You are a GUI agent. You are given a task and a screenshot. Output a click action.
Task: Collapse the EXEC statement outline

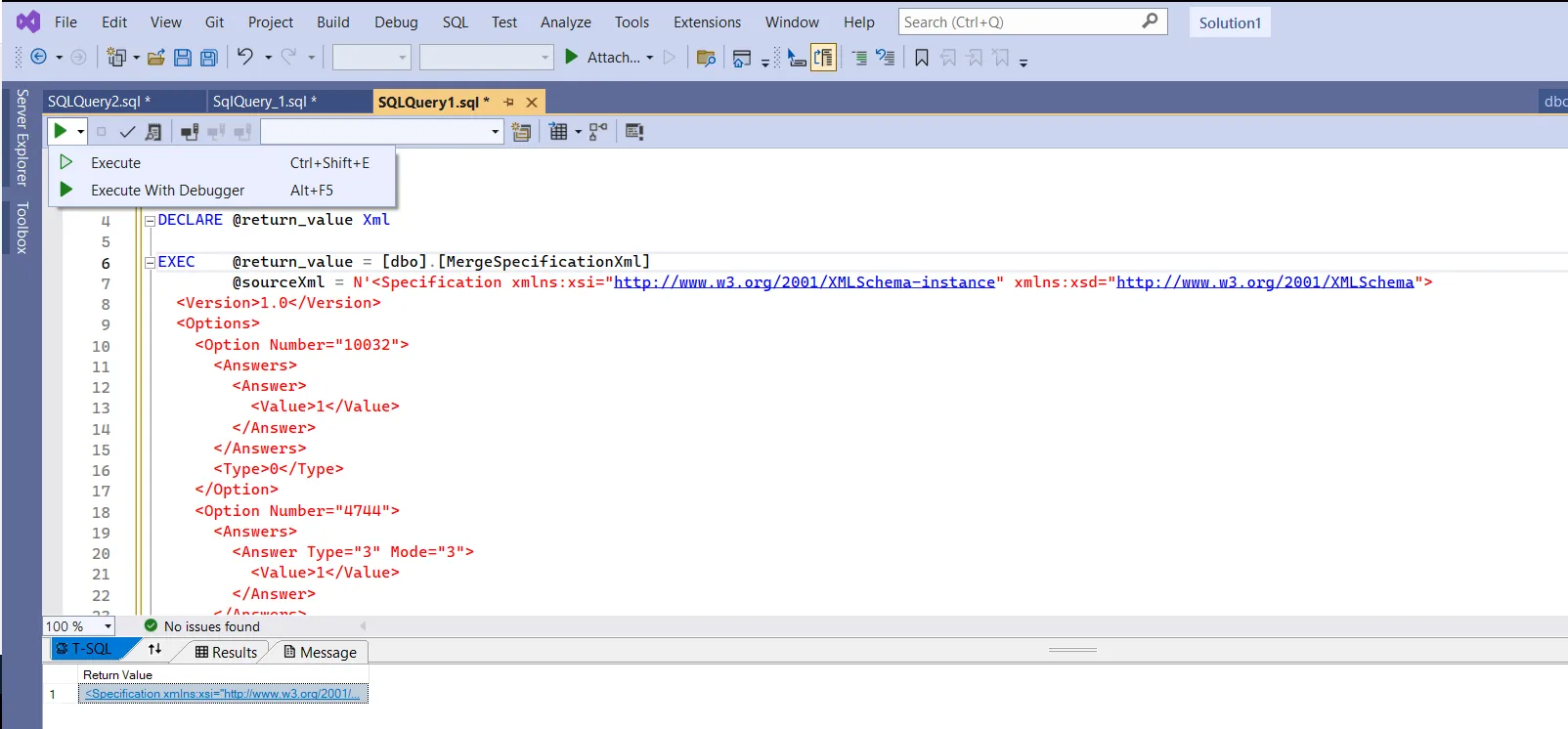click(x=151, y=262)
